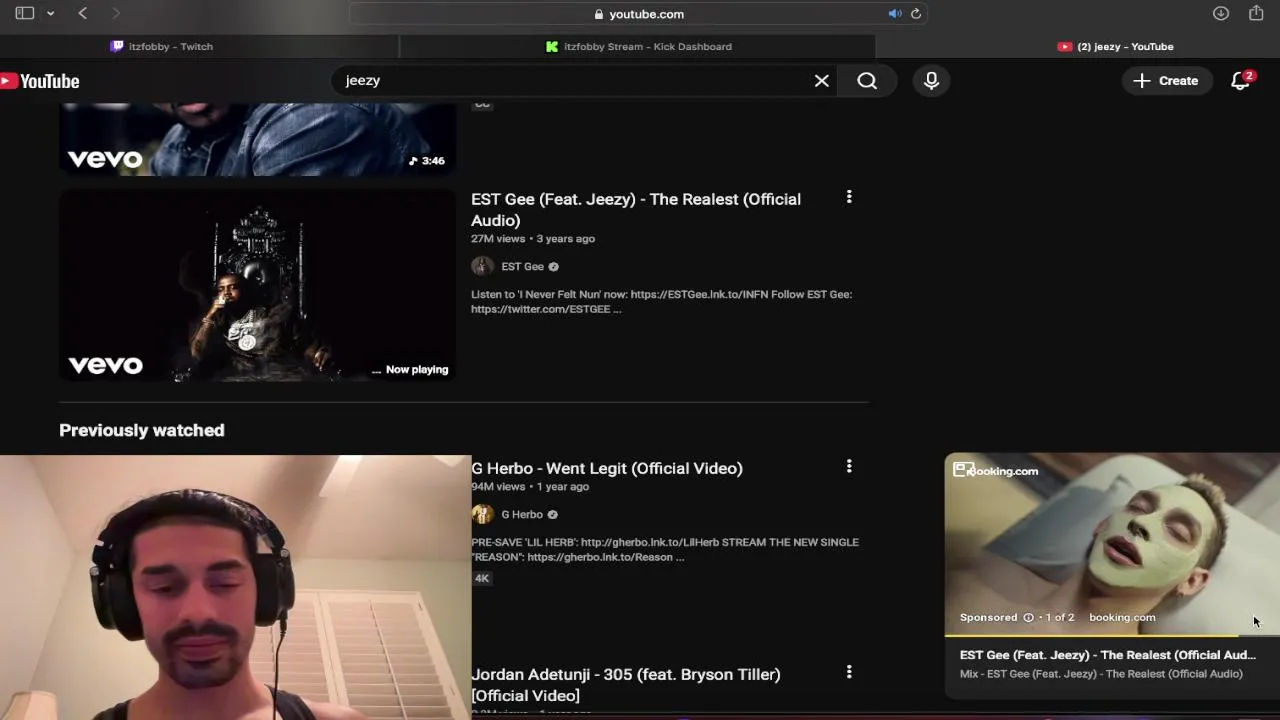
Task: Click EST Gee verified checkmark badge
Action: [x=553, y=267]
